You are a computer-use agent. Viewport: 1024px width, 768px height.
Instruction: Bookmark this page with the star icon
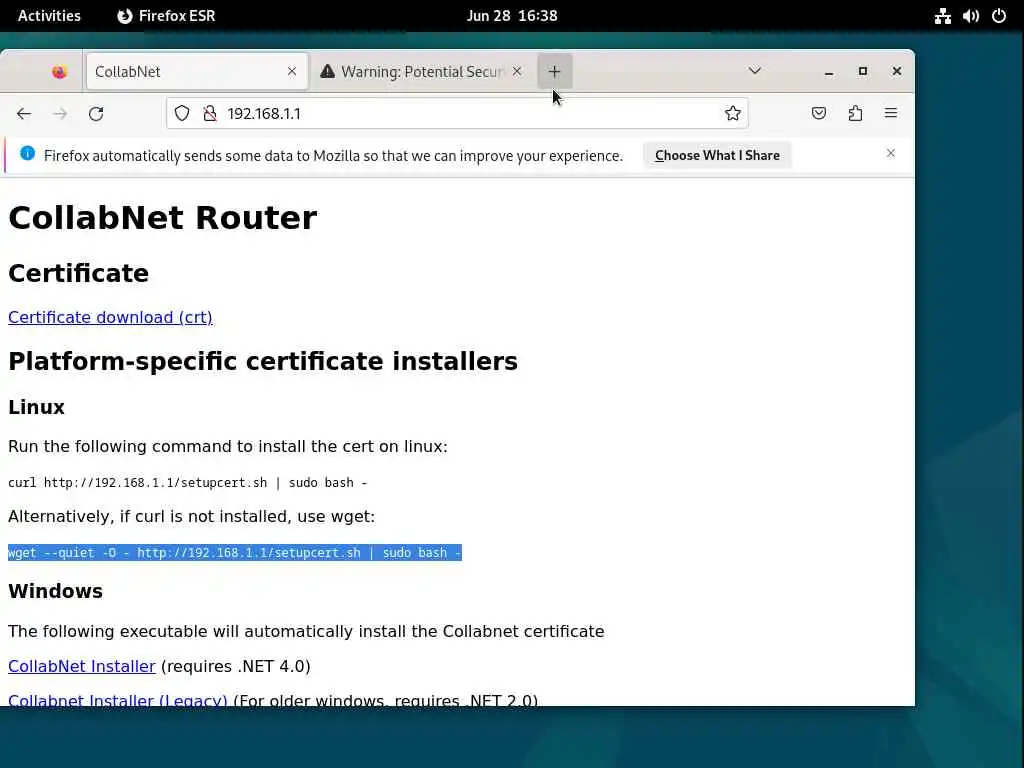733,114
